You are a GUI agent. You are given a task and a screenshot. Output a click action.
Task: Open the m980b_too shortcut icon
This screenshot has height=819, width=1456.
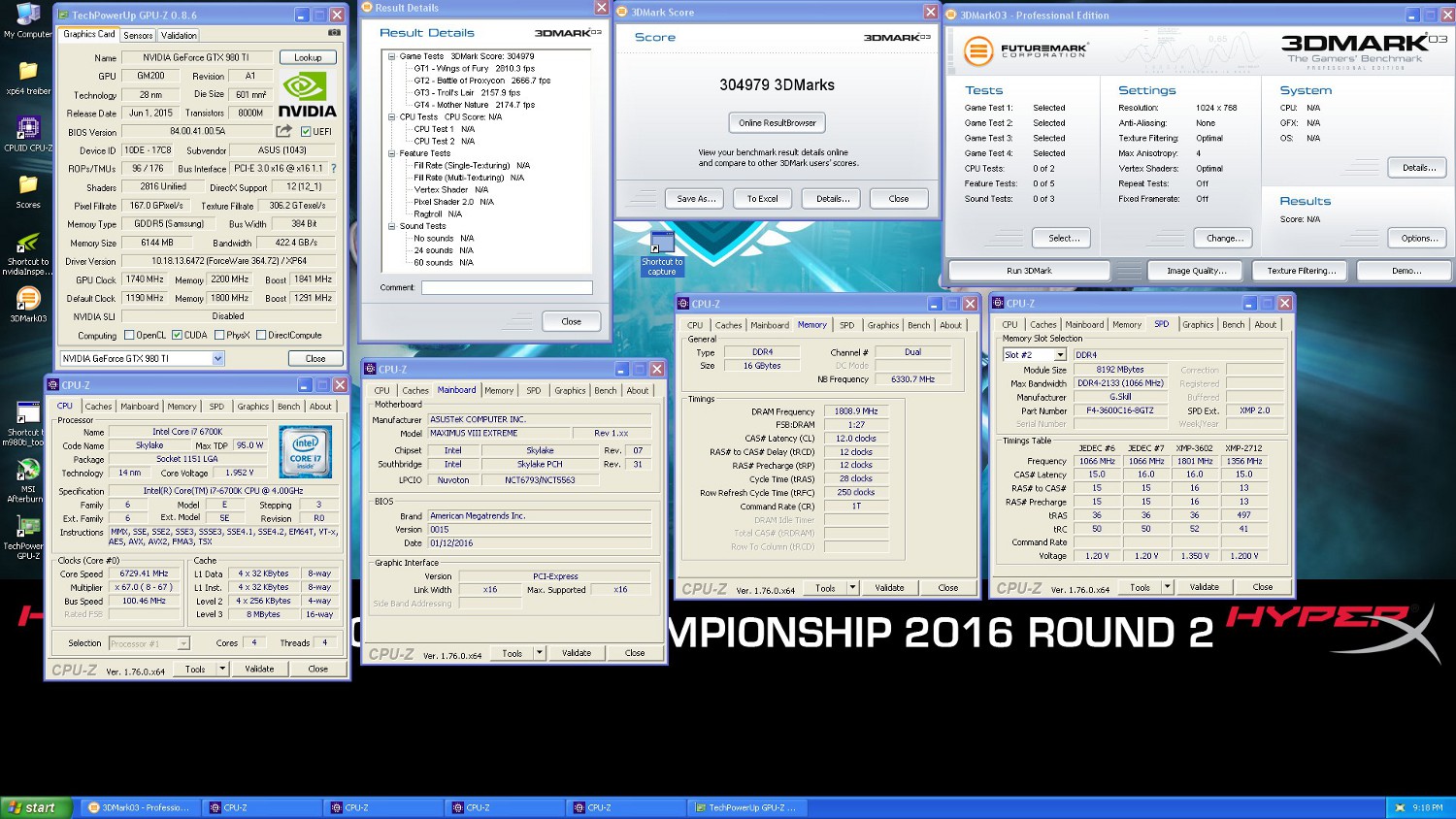25,424
